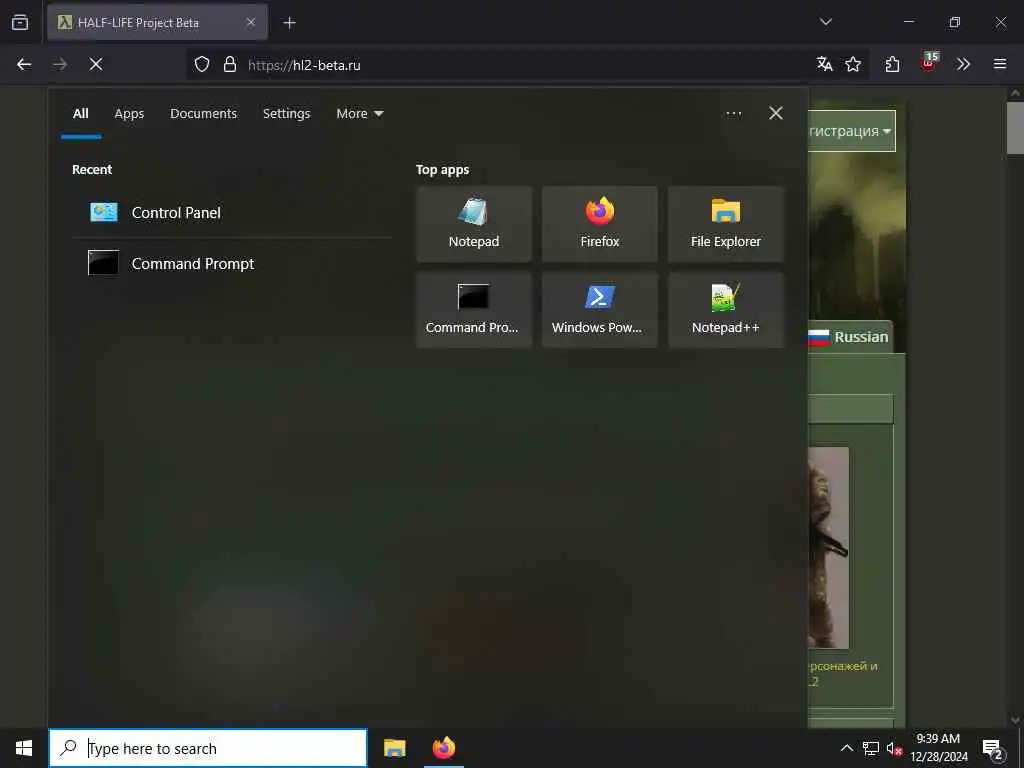
Task: Open Command Prompt tile in Top apps
Action: (x=473, y=310)
